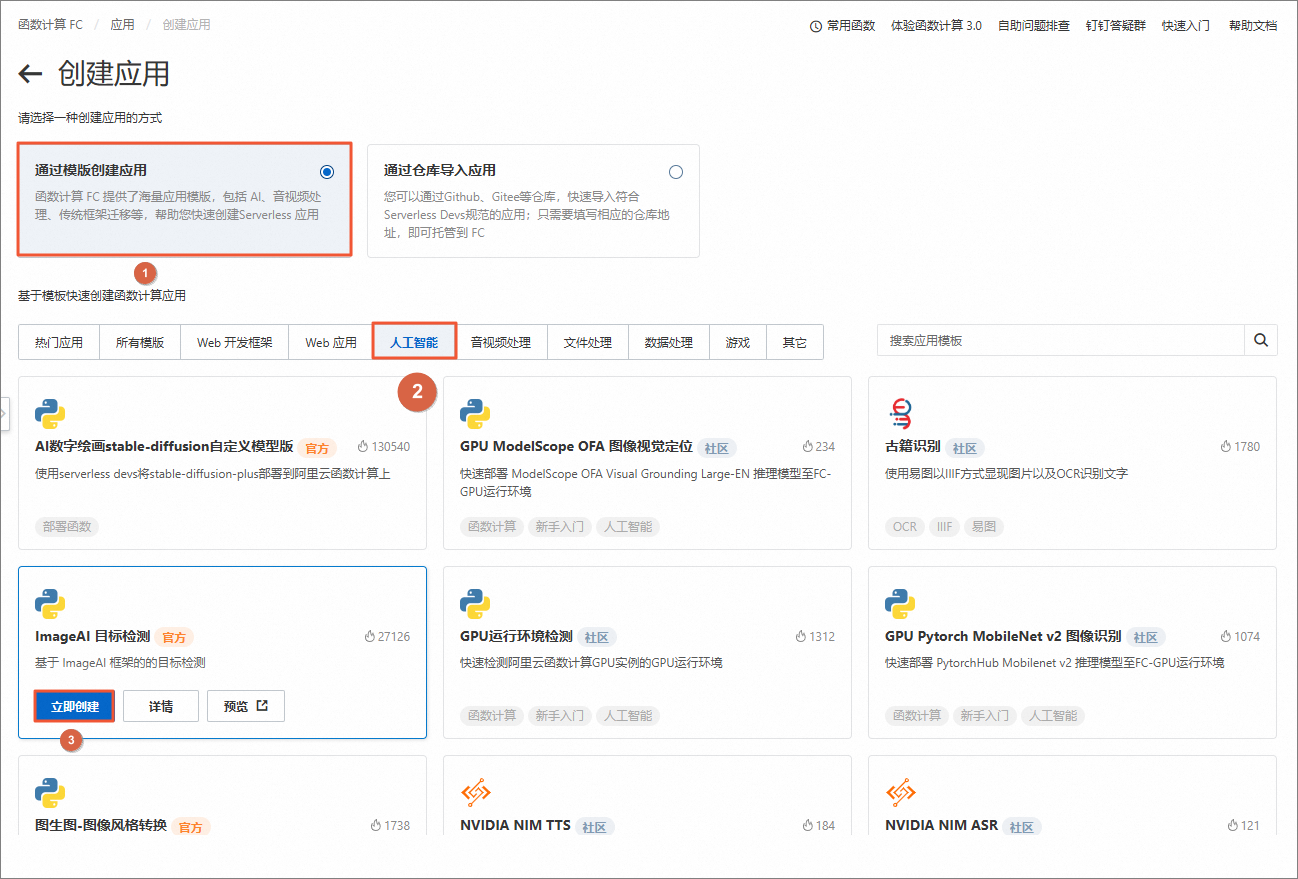Click the 社区 badge beside 古籍识别
Image resolution: width=1298 pixels, height=879 pixels.
tap(965, 448)
